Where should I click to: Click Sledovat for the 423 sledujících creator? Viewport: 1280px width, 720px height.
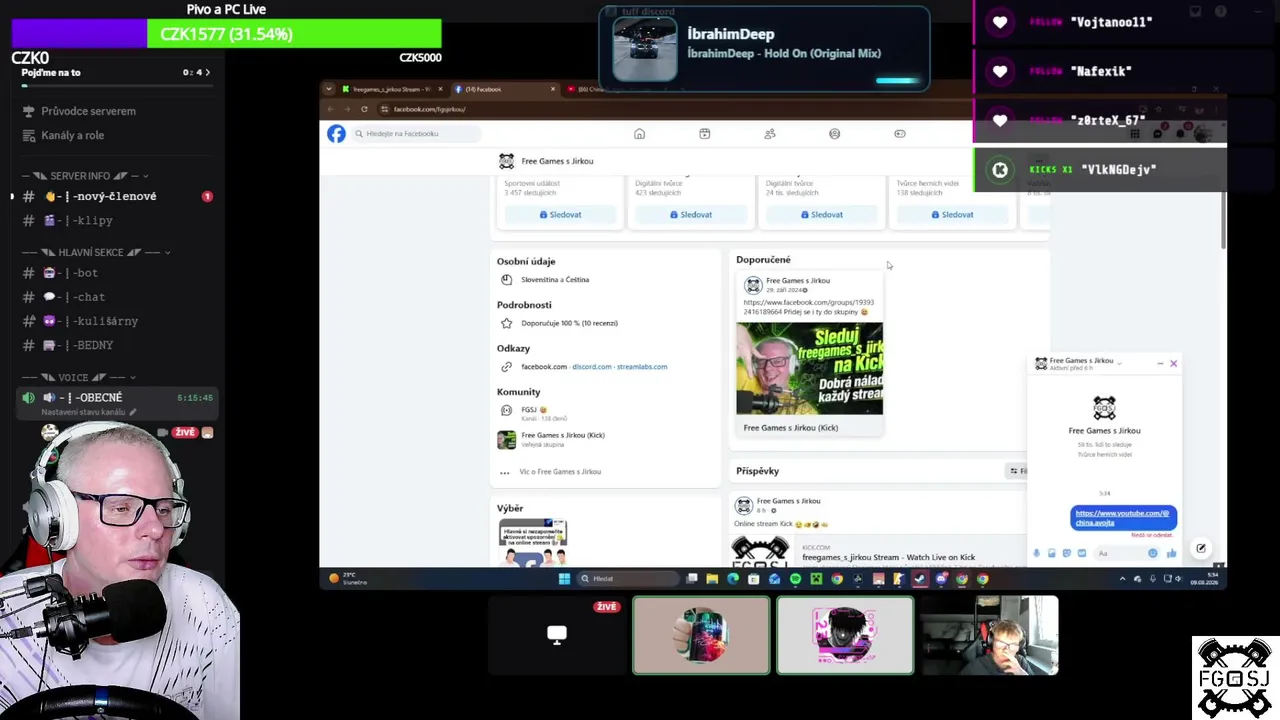(691, 215)
